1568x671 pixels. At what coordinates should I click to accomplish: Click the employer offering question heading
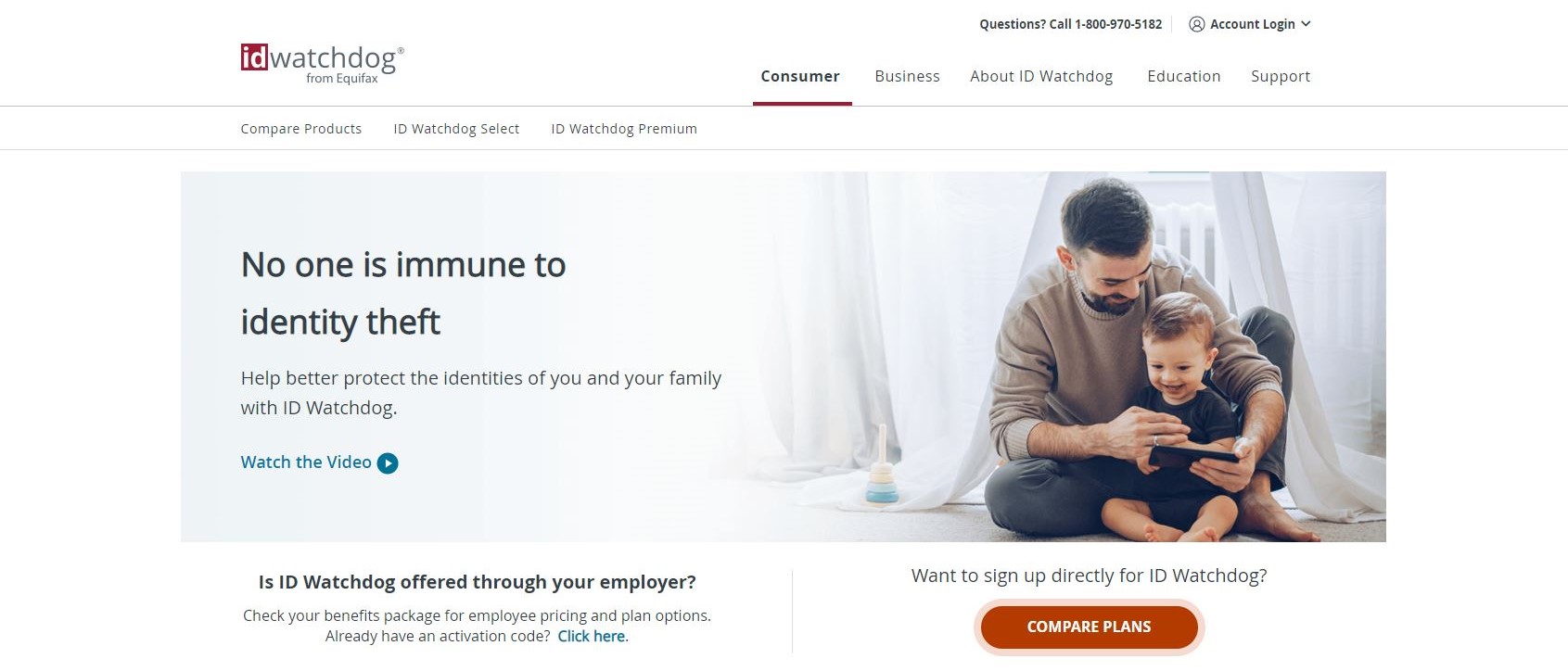[x=477, y=582]
